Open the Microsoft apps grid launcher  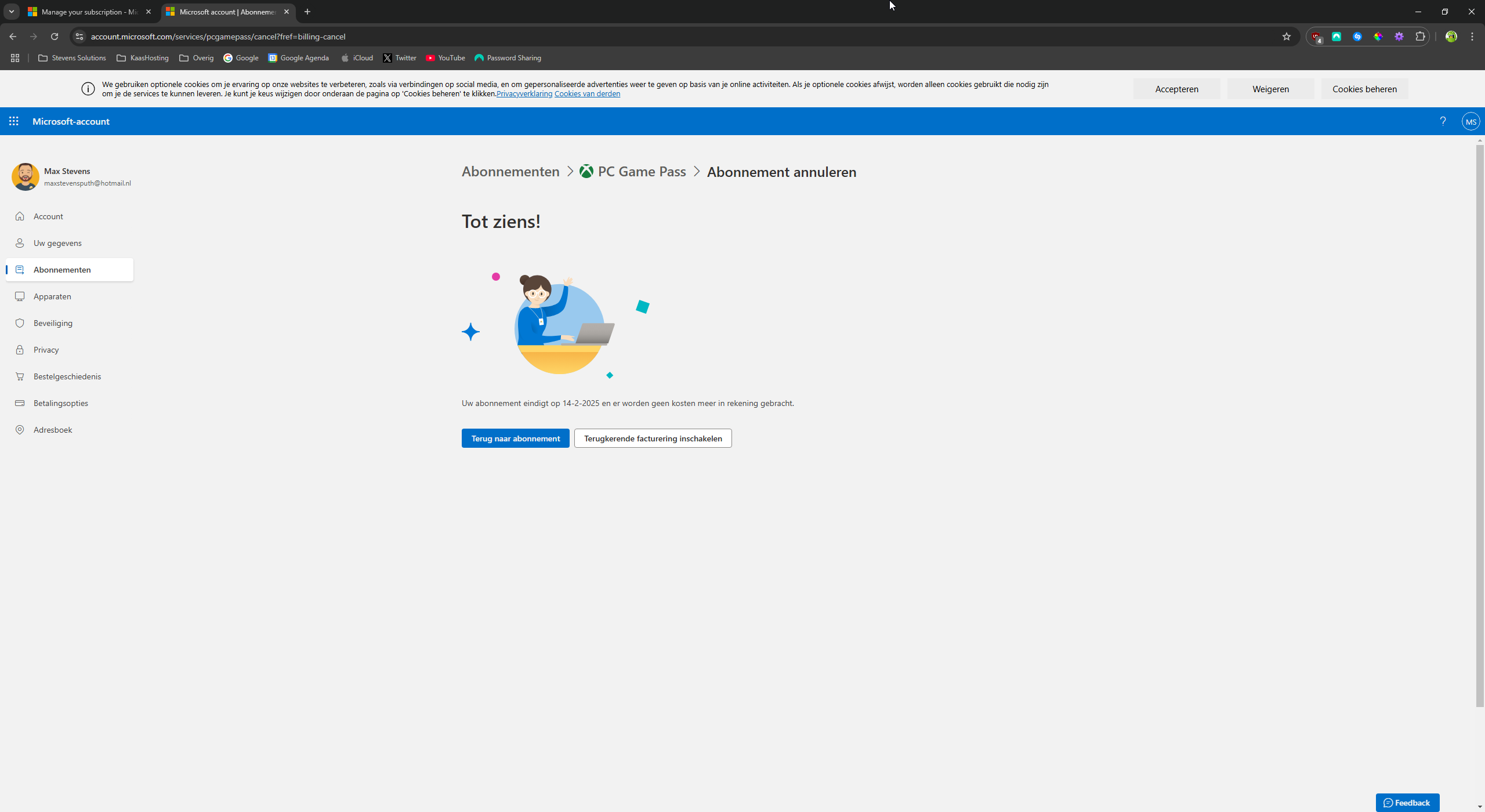pyautogui.click(x=14, y=121)
